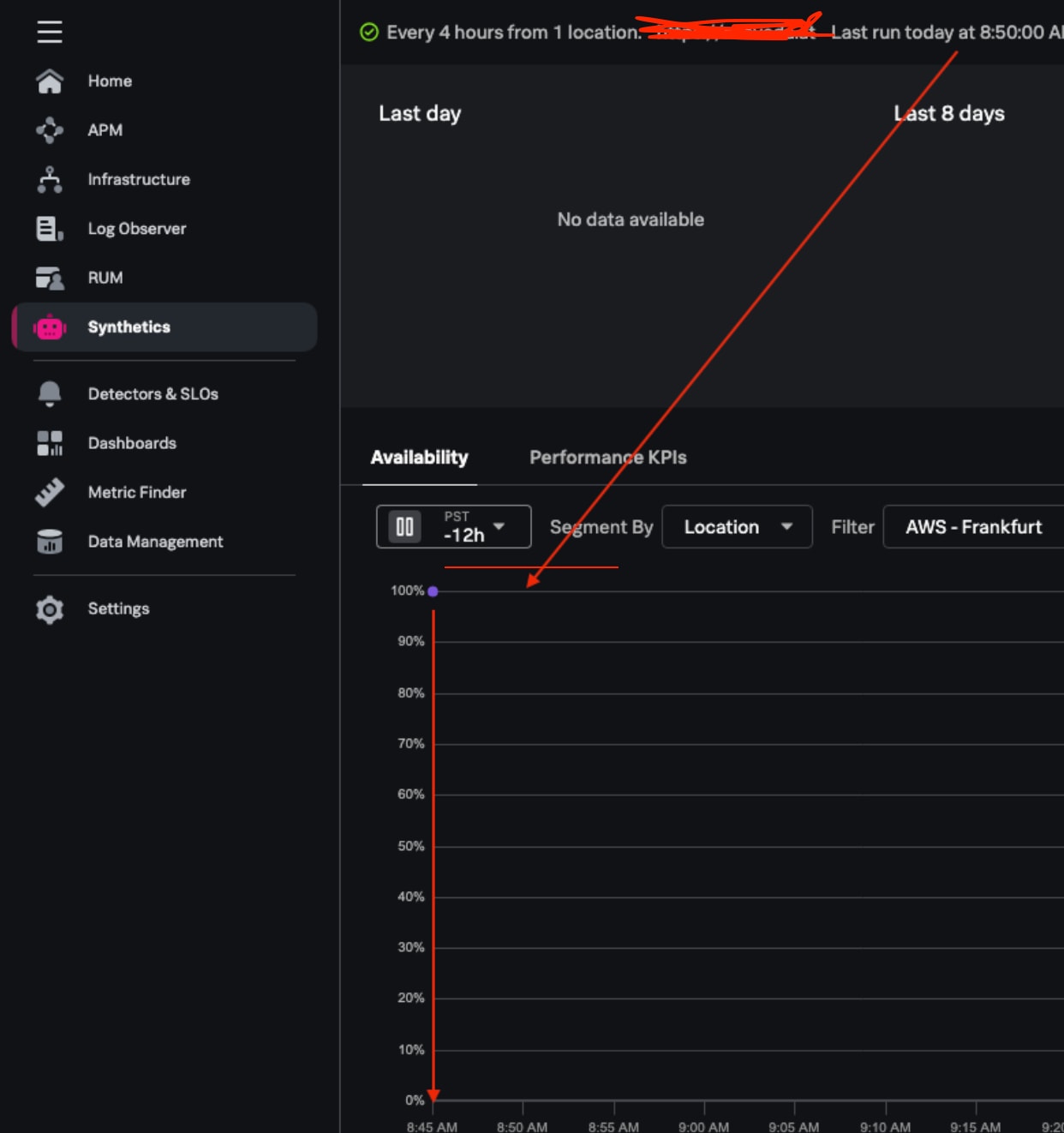Click the Metric Finder ruler icon

tap(50, 492)
